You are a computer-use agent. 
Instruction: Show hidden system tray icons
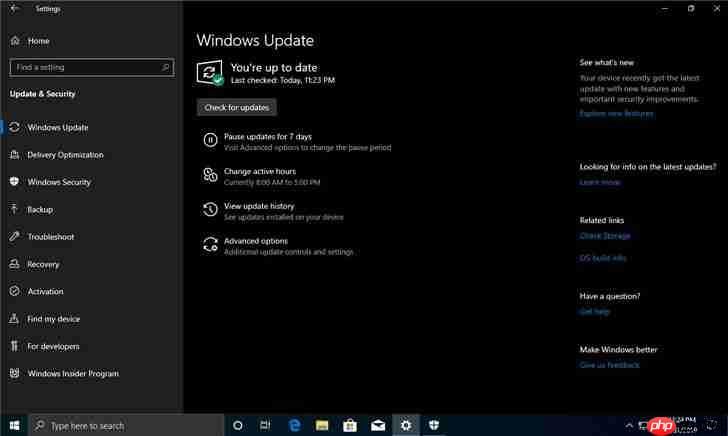coord(629,425)
